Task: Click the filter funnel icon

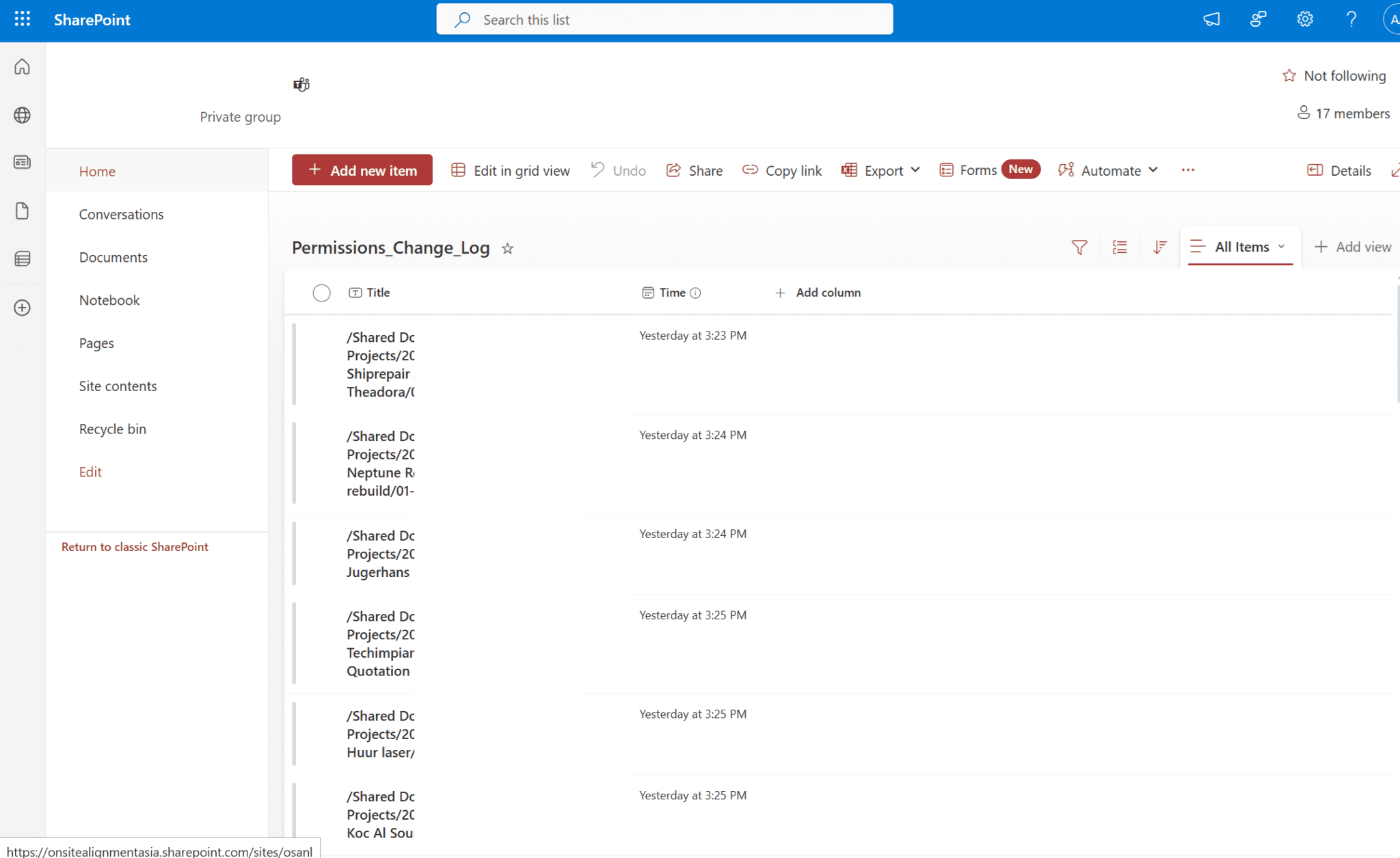Action: coord(1079,247)
